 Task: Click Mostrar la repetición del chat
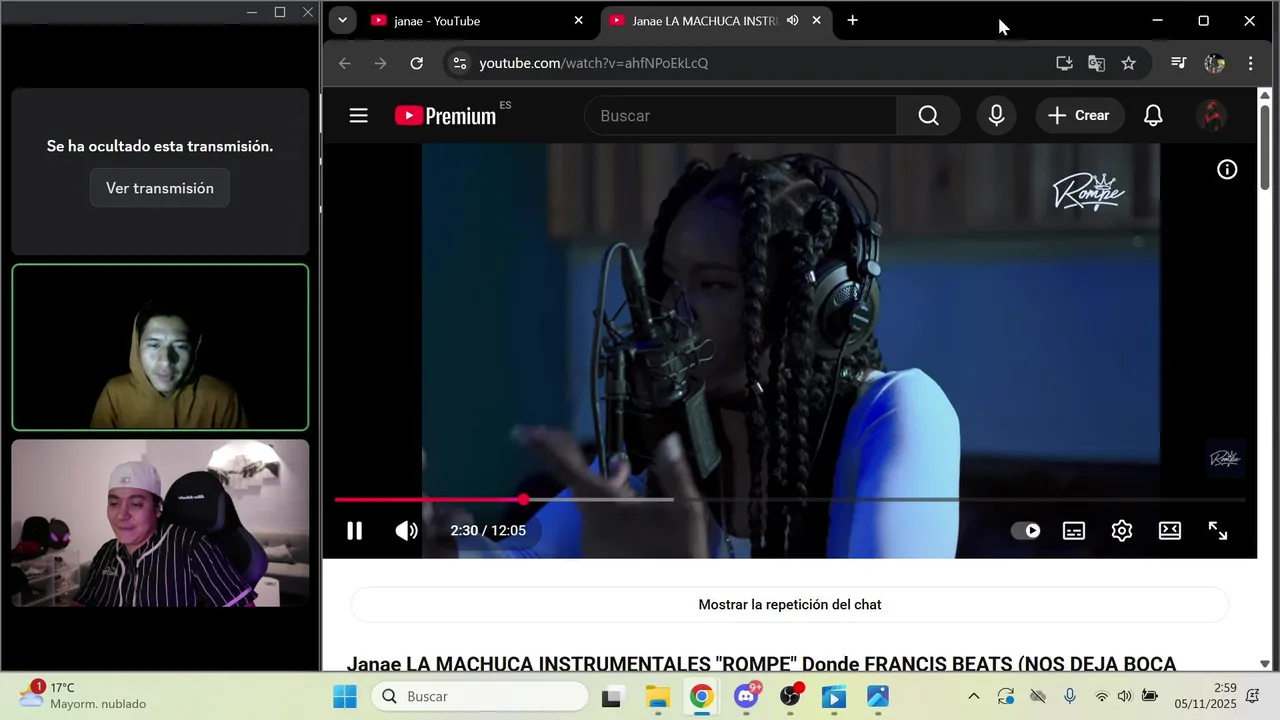click(x=790, y=605)
